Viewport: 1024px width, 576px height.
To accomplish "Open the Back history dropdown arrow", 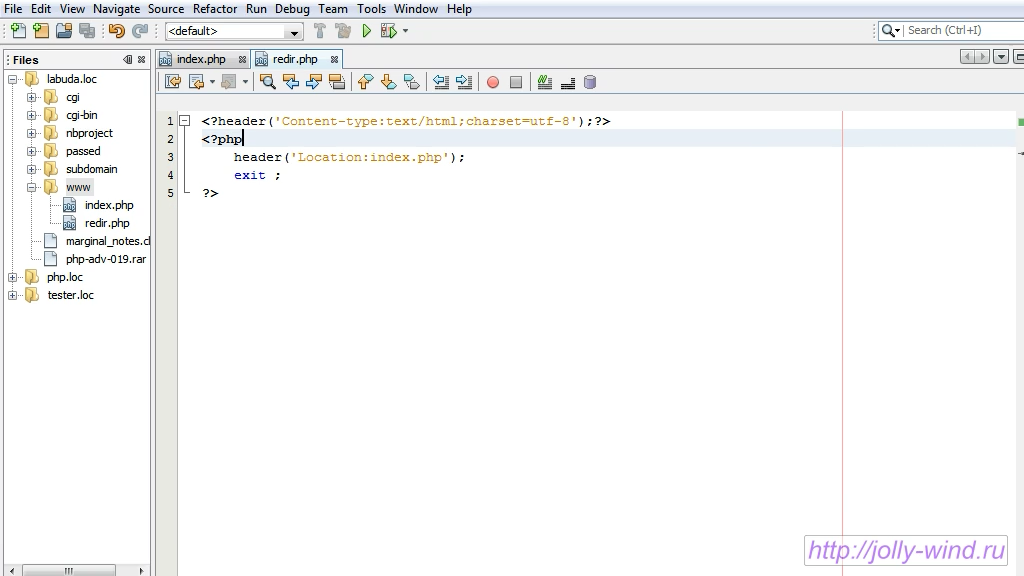I will pyautogui.click(x=212, y=82).
